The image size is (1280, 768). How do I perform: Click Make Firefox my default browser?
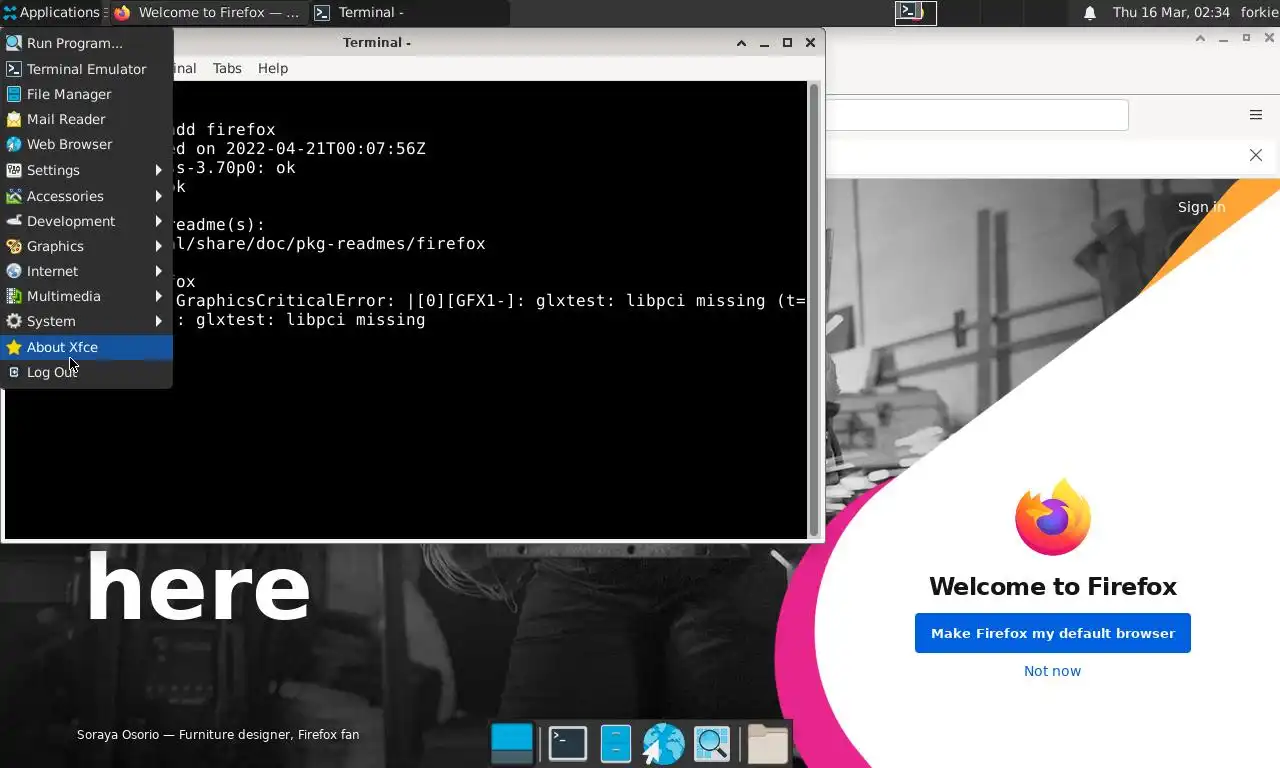coord(1052,633)
